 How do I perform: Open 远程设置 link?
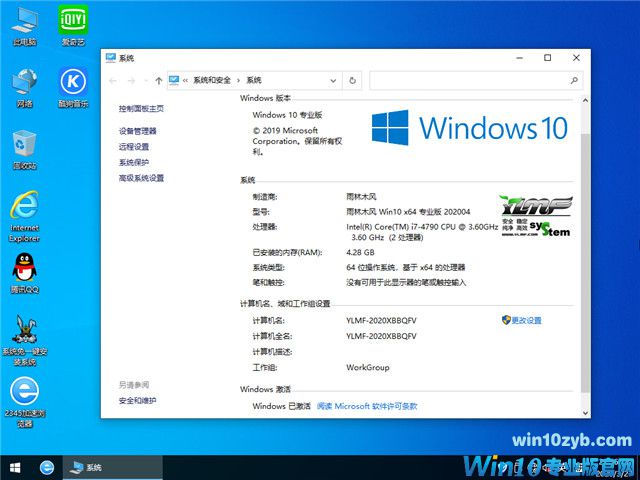pyautogui.click(x=134, y=147)
